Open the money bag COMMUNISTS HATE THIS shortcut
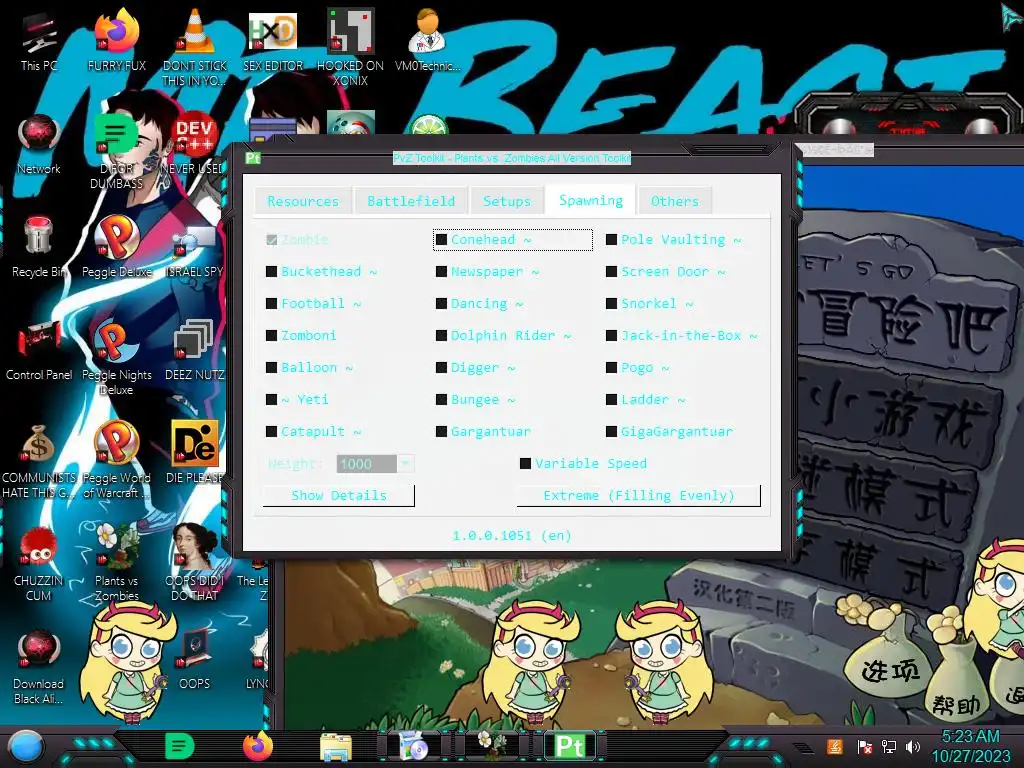1024x768 pixels. coord(38,460)
